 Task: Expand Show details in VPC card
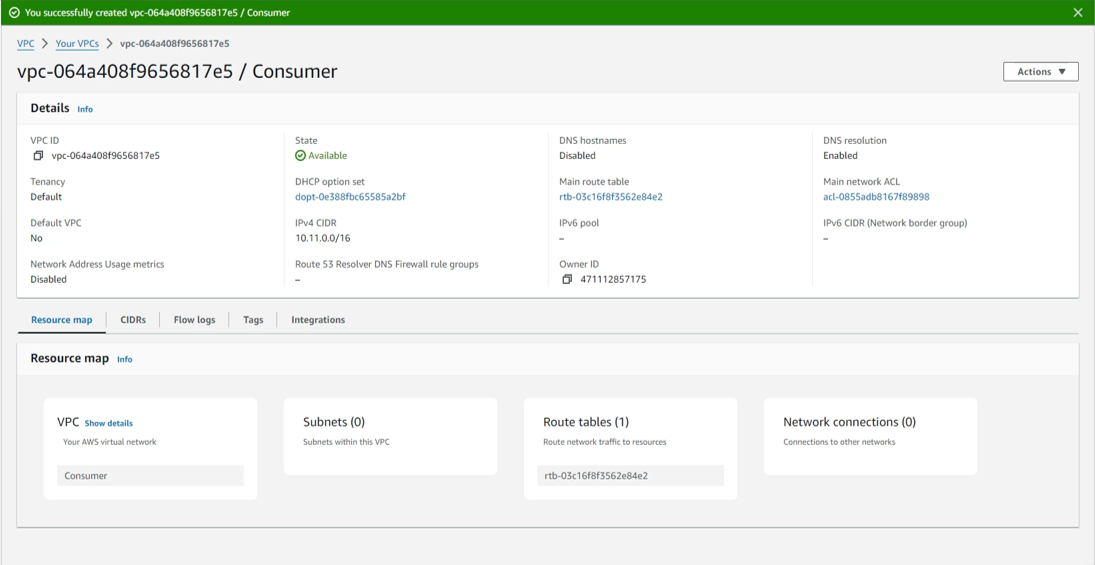tap(108, 423)
